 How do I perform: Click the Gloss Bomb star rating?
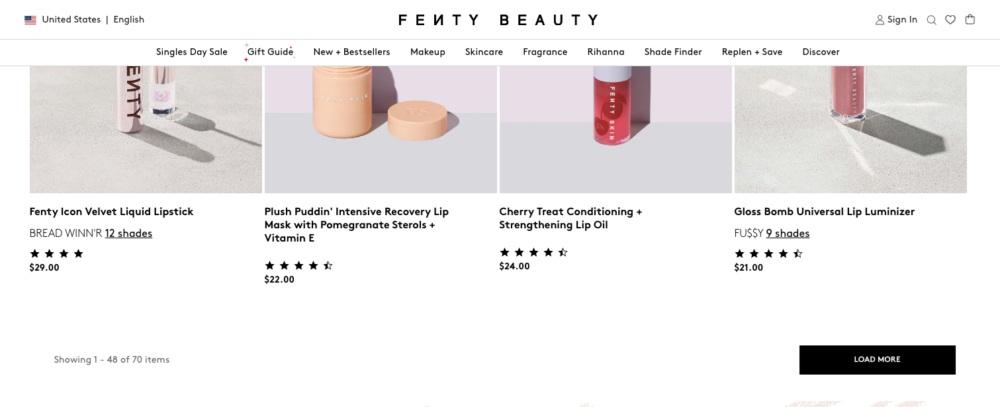click(x=768, y=254)
